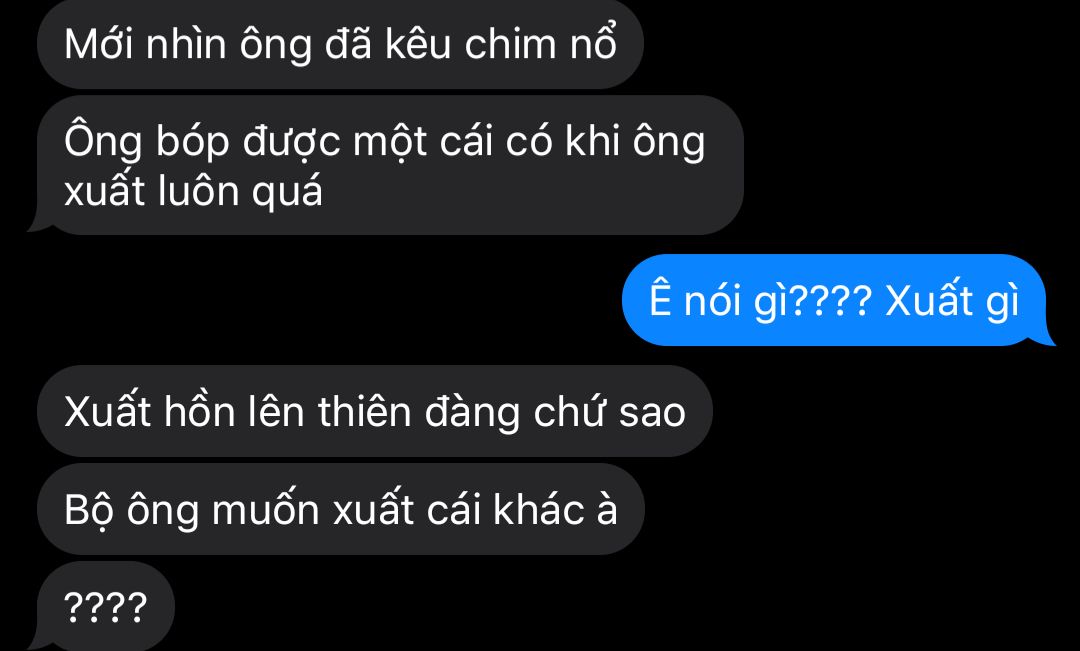
Task: Select the gray '????' message bubble
Action: coord(106,606)
